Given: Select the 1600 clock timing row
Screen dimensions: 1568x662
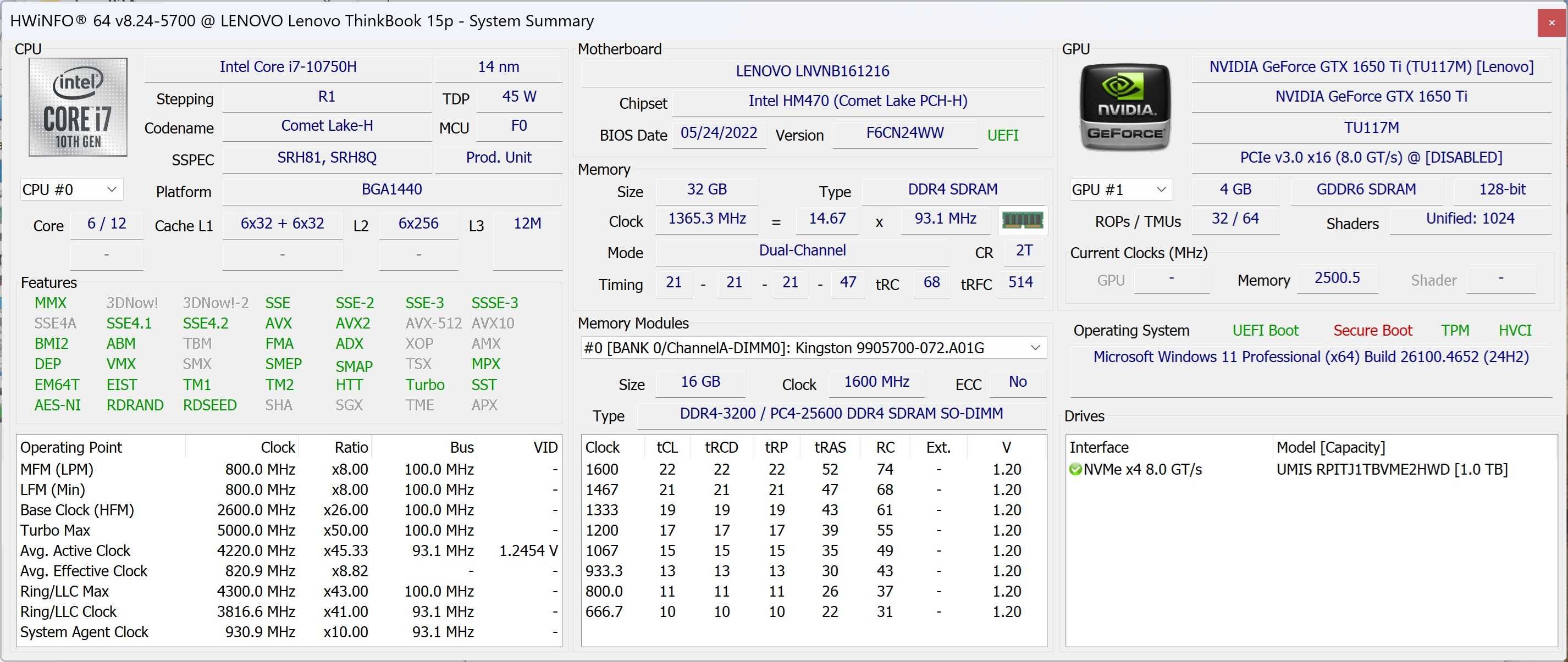Looking at the screenshot, I should (813, 470).
